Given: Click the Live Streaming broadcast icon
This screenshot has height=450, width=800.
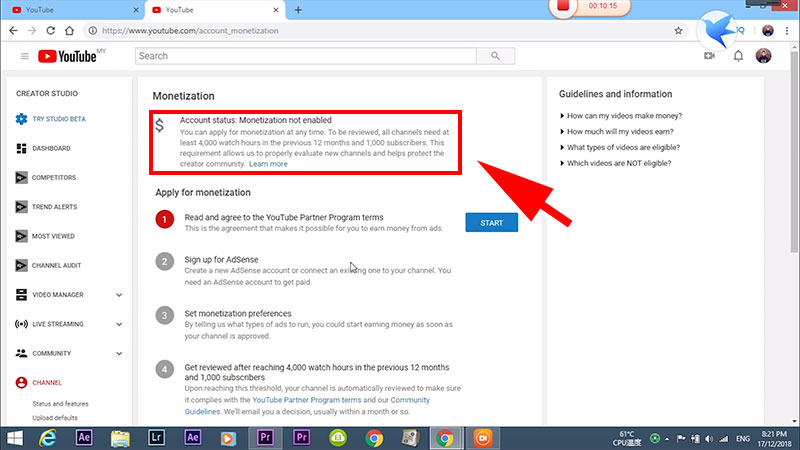Looking at the screenshot, I should 21,324.
